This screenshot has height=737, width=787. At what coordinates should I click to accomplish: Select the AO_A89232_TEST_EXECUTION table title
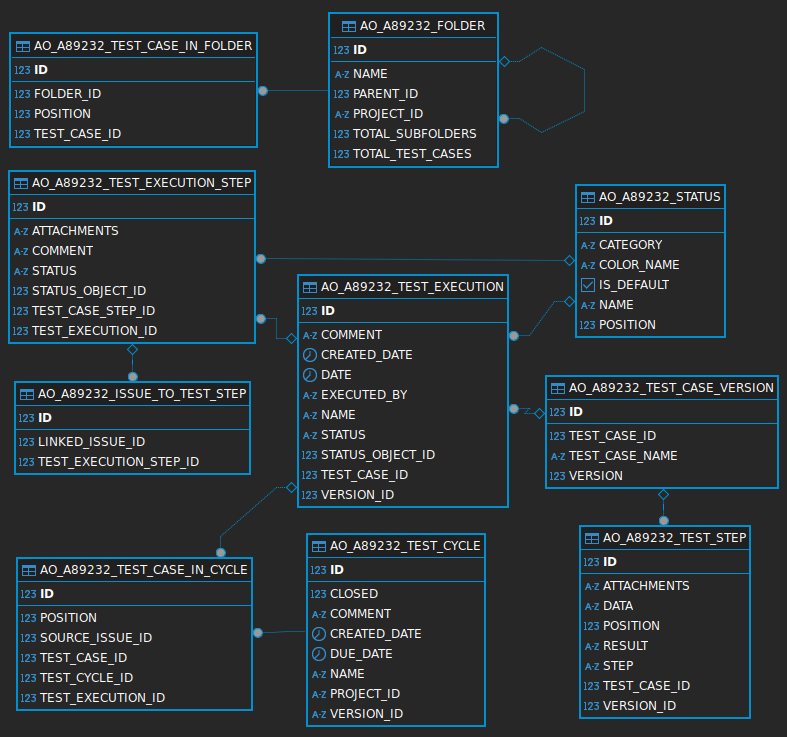click(412, 287)
